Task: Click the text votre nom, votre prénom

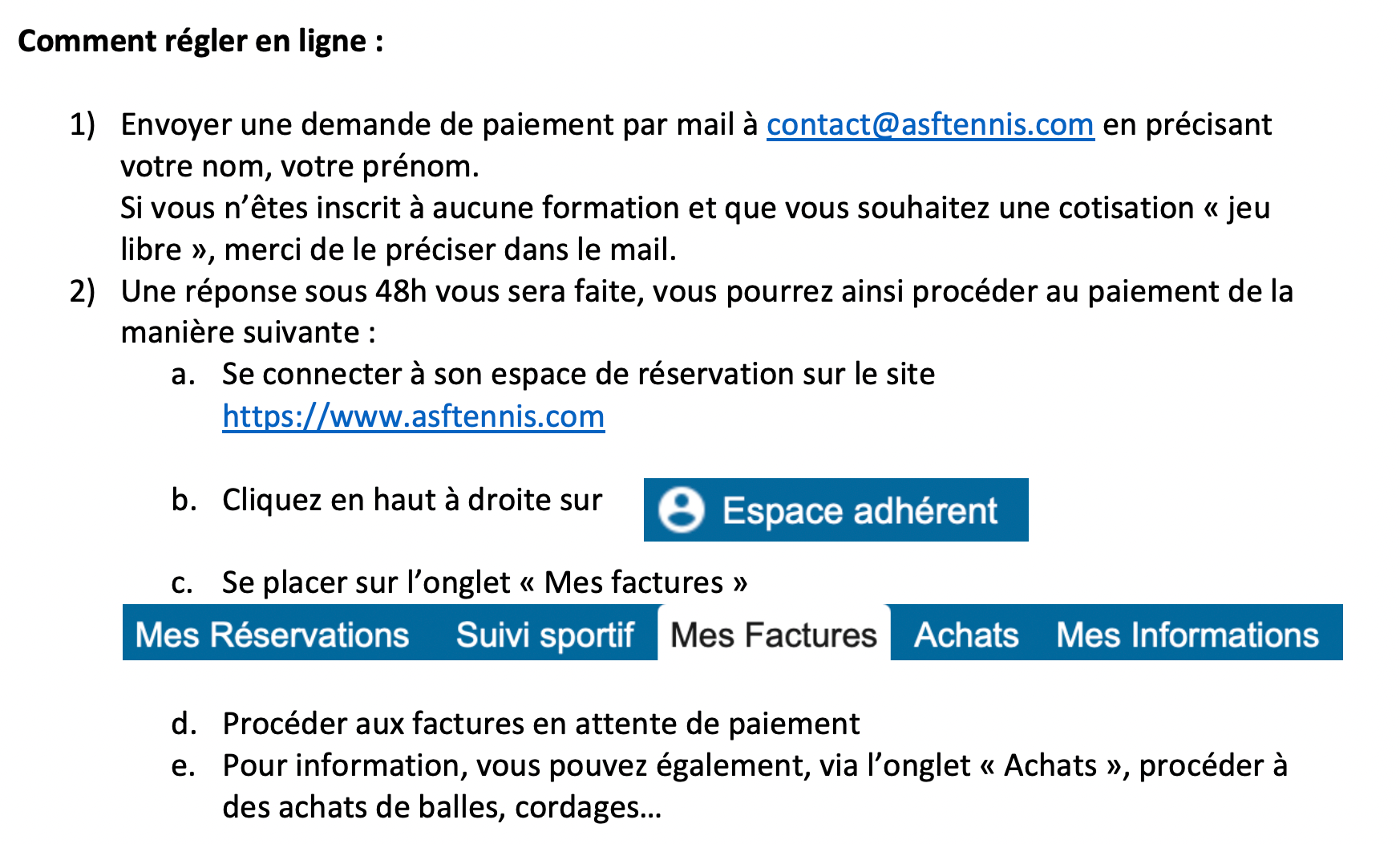Action: point(300,166)
